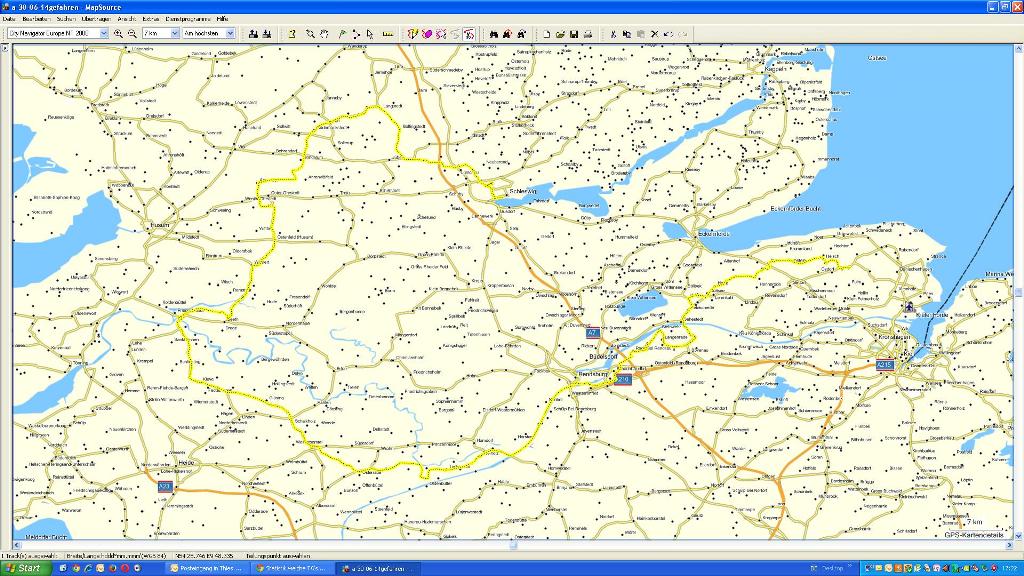Screen dimensions: 1024x576
Task: Open the map product dropdown
Action: pyautogui.click(x=103, y=33)
